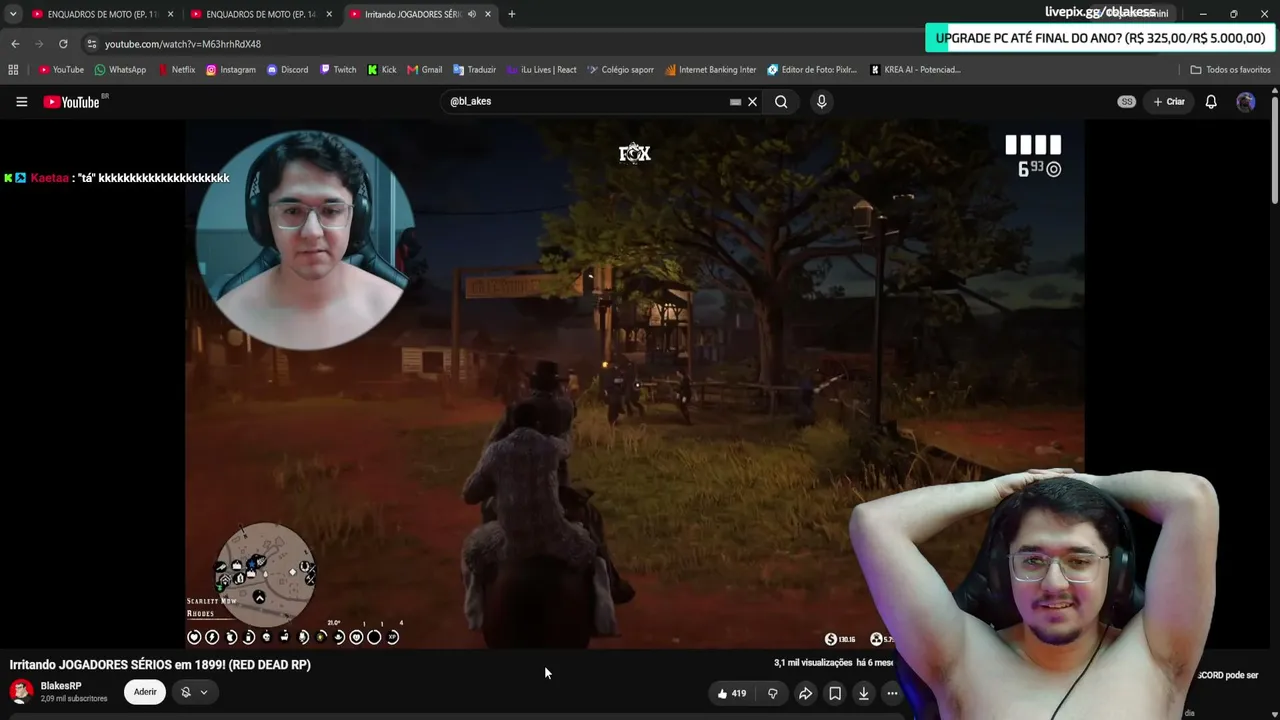This screenshot has width=1280, height=720.
Task: Open the Netflix bookmark
Action: pyautogui.click(x=176, y=70)
